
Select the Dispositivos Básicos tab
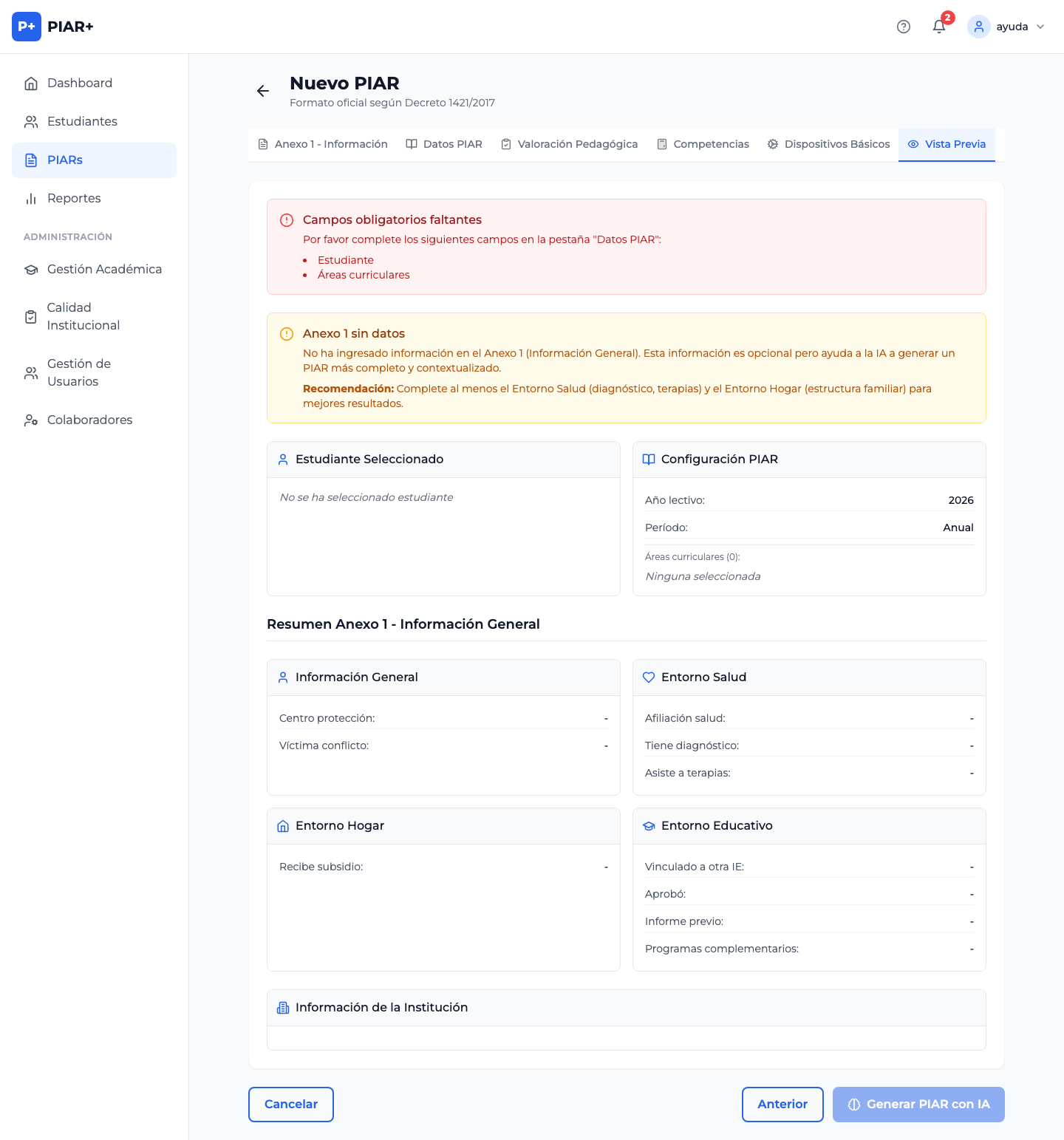pyautogui.click(x=828, y=144)
